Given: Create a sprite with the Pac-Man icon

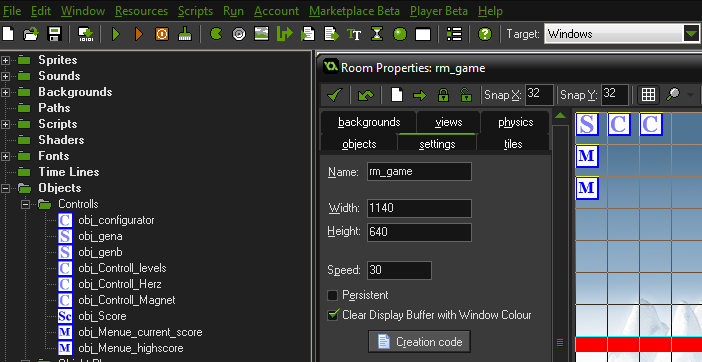Looking at the screenshot, I should point(216,34).
